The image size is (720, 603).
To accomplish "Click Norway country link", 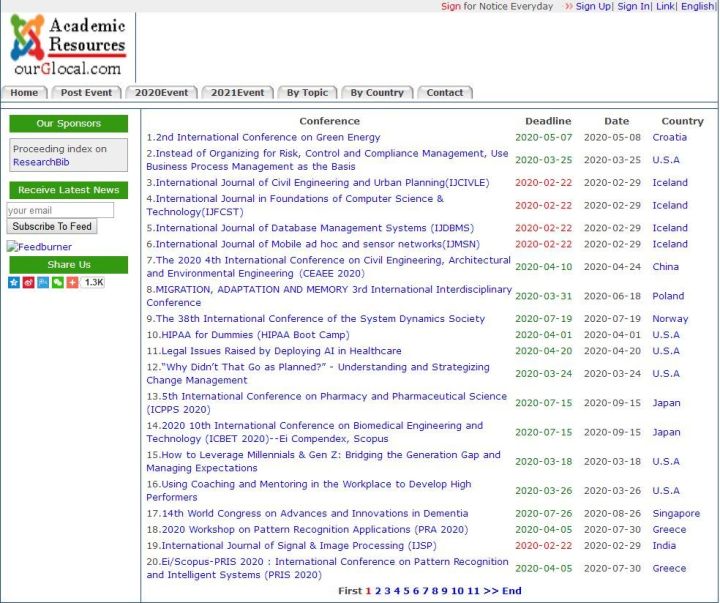I will pos(670,319).
